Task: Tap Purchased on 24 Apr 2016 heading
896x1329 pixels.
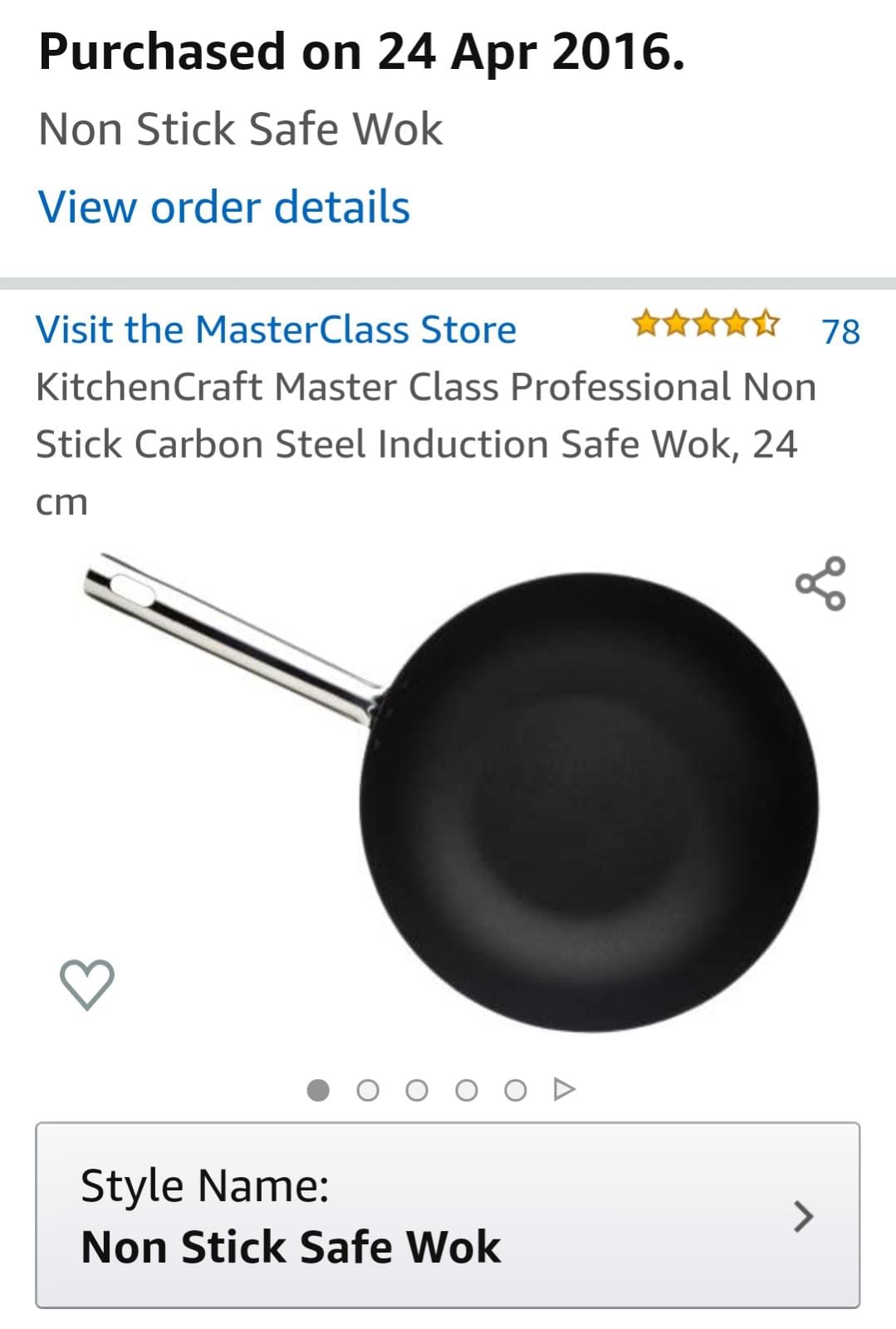Action: coord(362,51)
